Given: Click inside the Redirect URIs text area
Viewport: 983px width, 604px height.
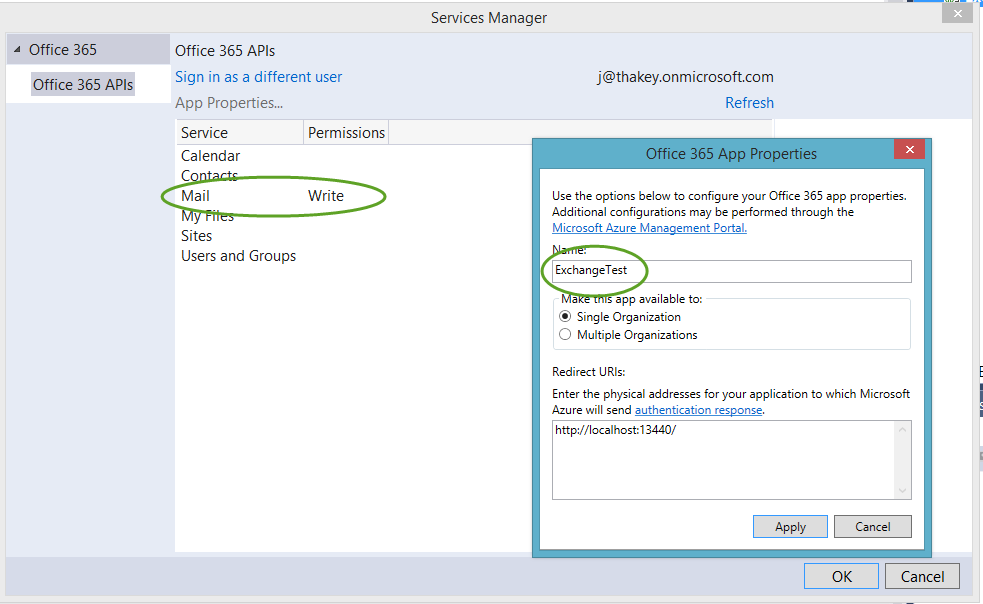Looking at the screenshot, I should (725, 460).
